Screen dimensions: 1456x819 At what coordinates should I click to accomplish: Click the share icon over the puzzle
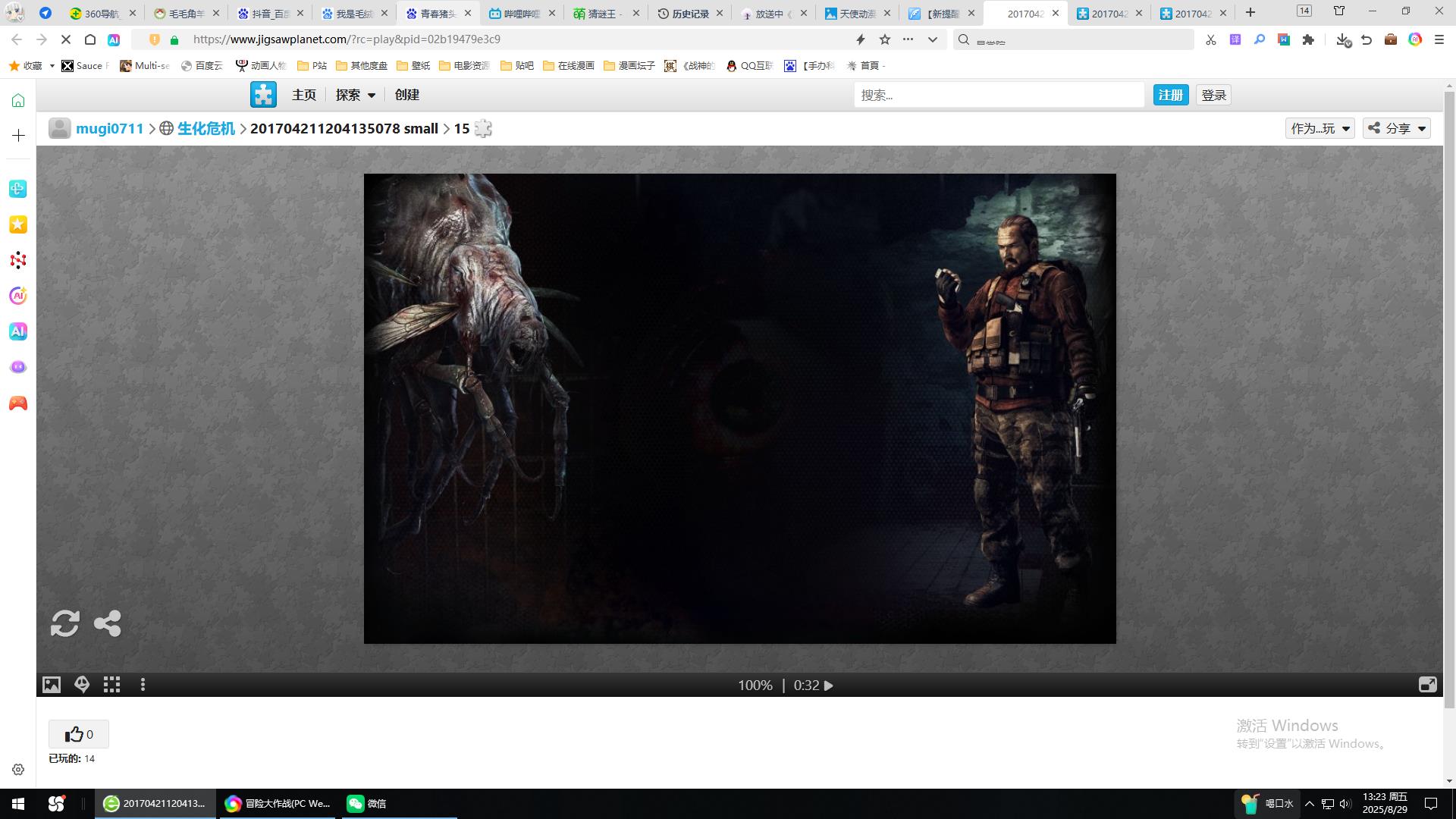point(107,623)
